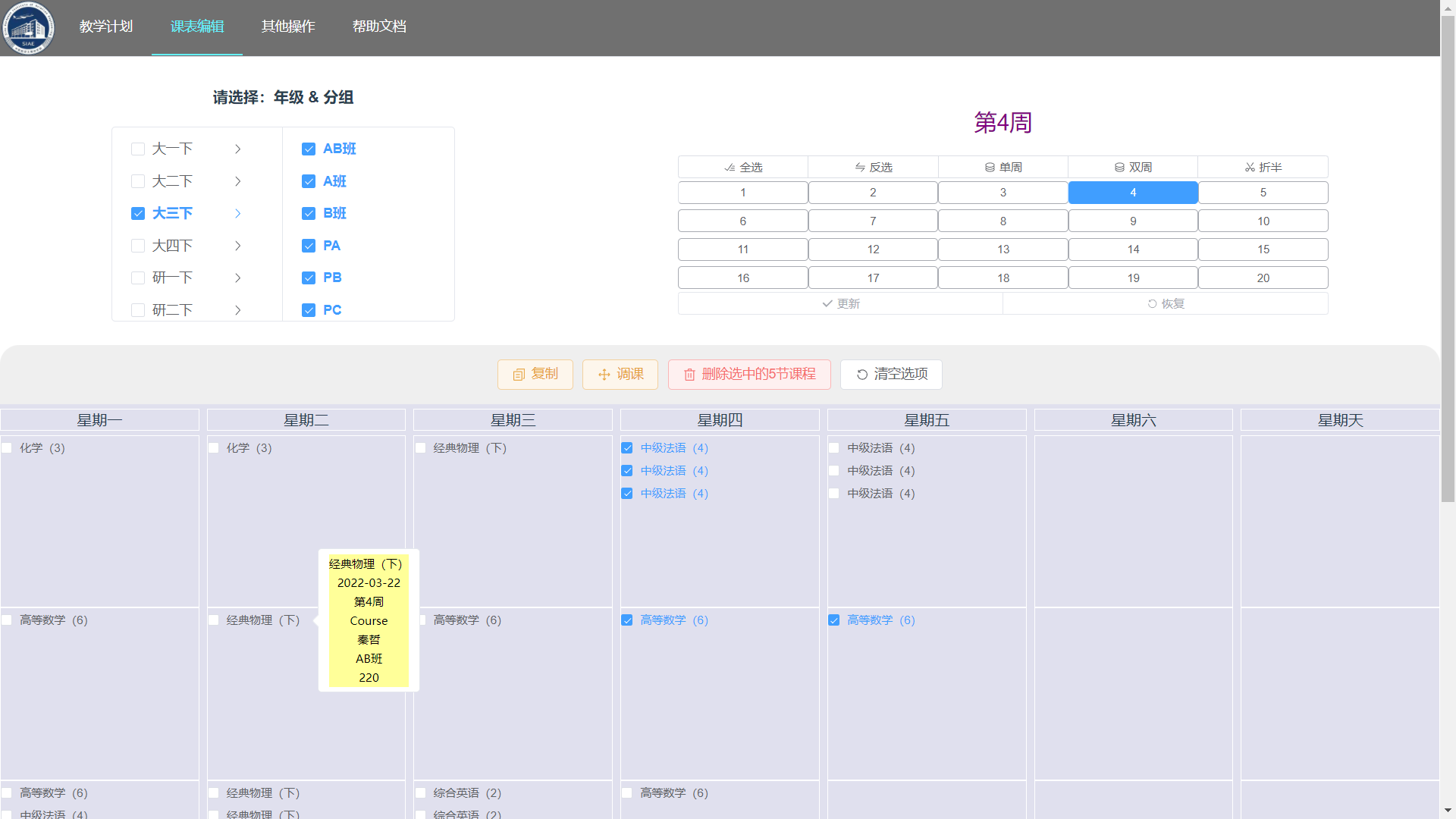Viewport: 1456px width, 819px height.
Task: Click the stack icon beside 双周
Action: (x=1119, y=167)
